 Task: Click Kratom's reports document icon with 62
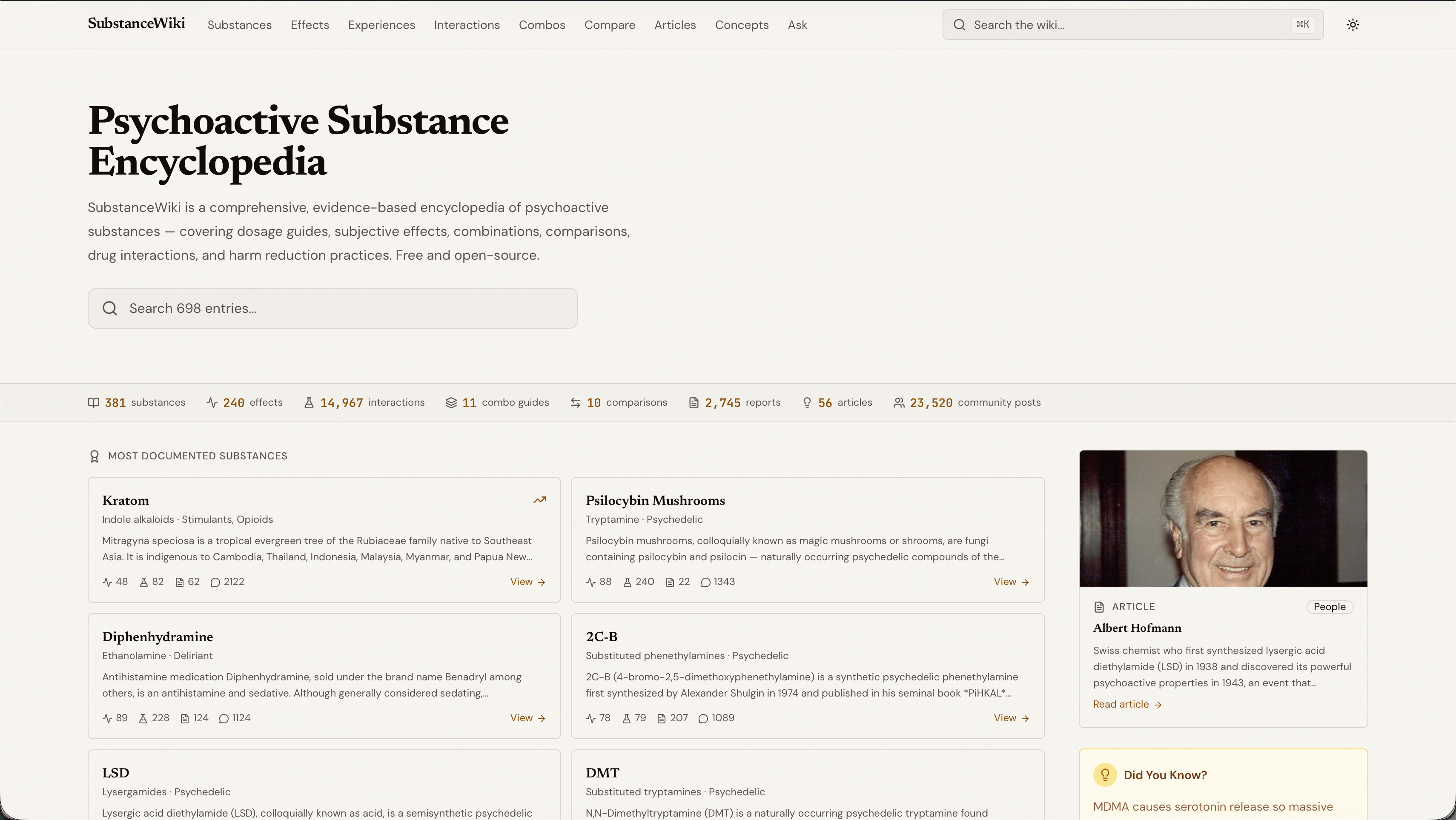pyautogui.click(x=180, y=582)
